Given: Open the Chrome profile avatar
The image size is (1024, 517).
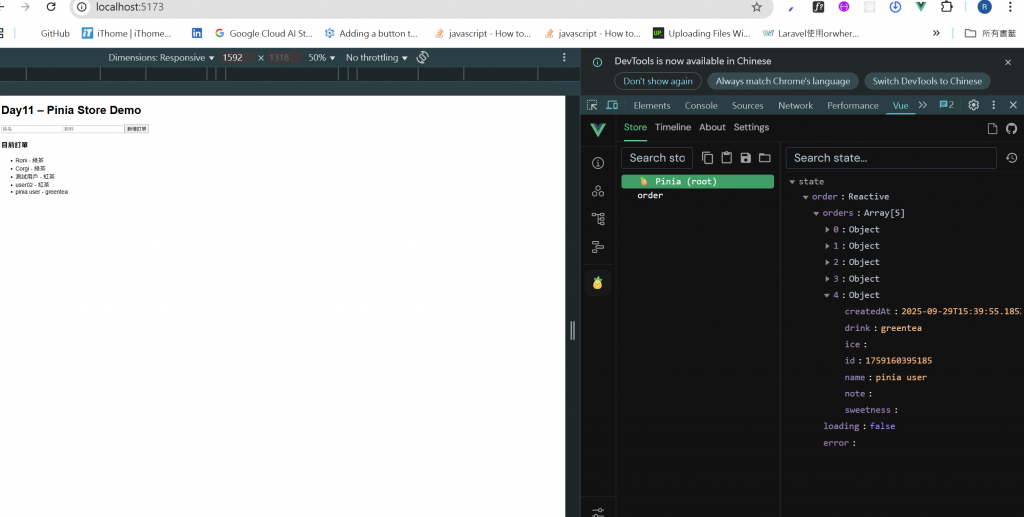Looking at the screenshot, I should (x=984, y=7).
